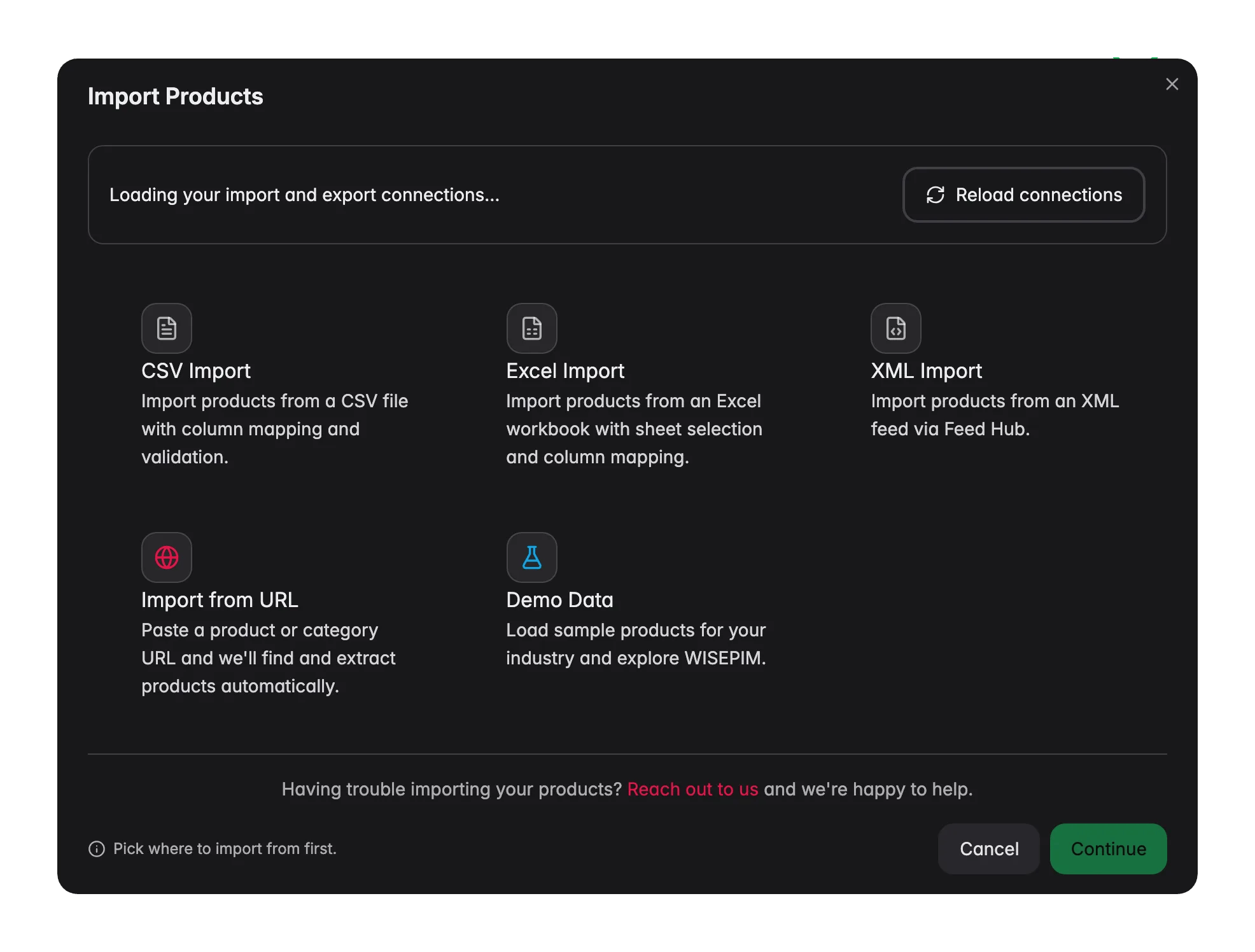Reload connections

[x=1024, y=195]
